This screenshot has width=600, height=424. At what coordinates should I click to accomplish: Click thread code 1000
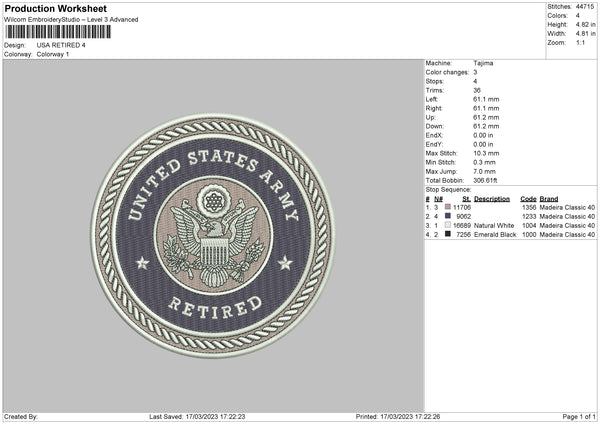[x=529, y=235]
